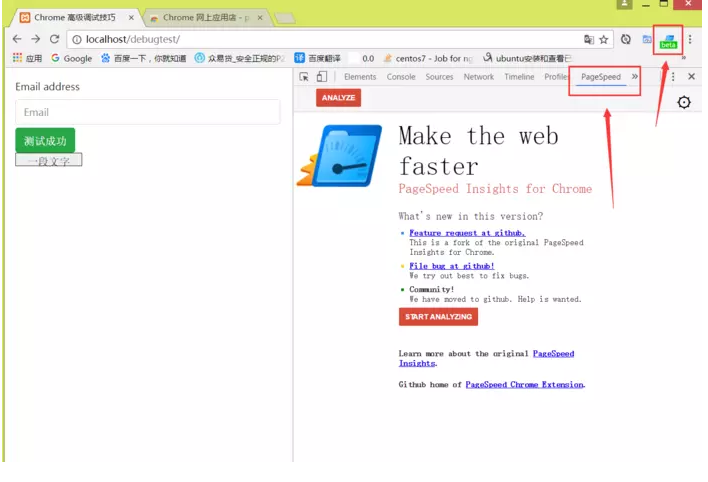Open the 0.0 bookmark

pos(363,58)
